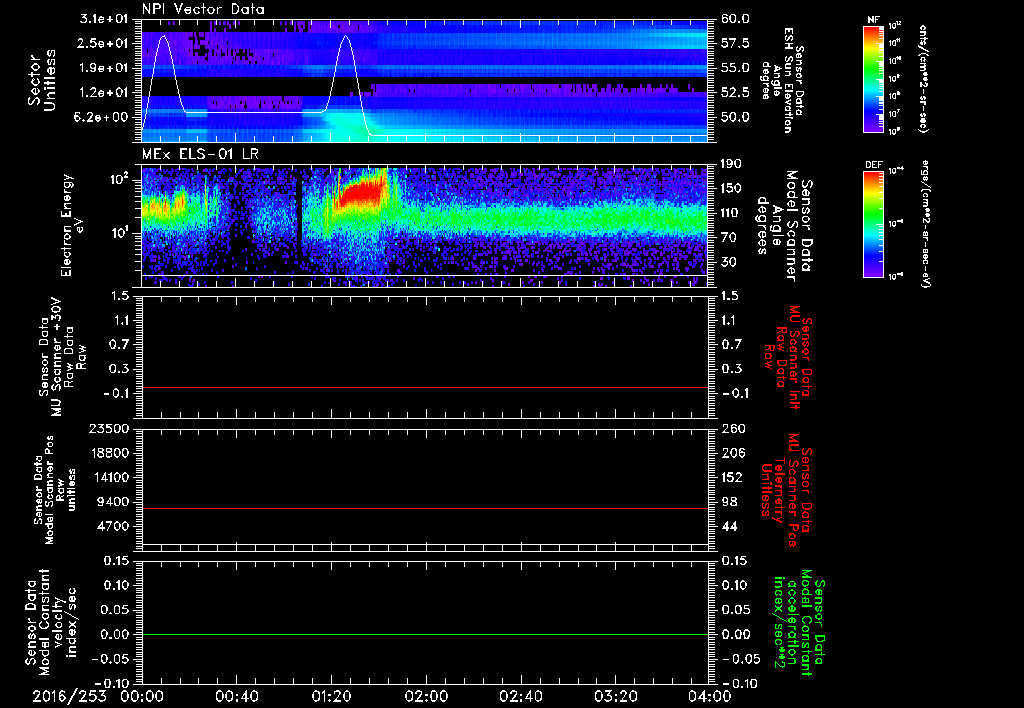
Task: Click the Model Scanner Pos Raw axis label
Action: pos(56,490)
